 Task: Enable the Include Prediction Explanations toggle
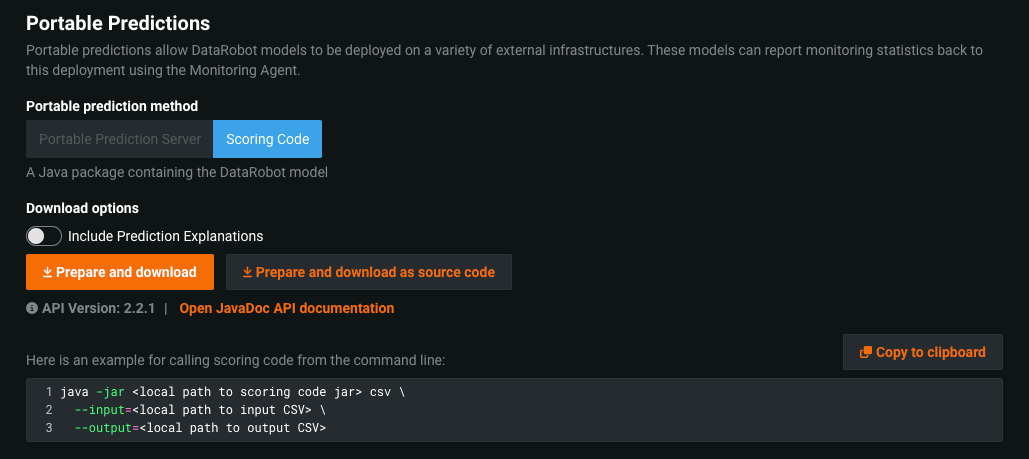[x=44, y=236]
